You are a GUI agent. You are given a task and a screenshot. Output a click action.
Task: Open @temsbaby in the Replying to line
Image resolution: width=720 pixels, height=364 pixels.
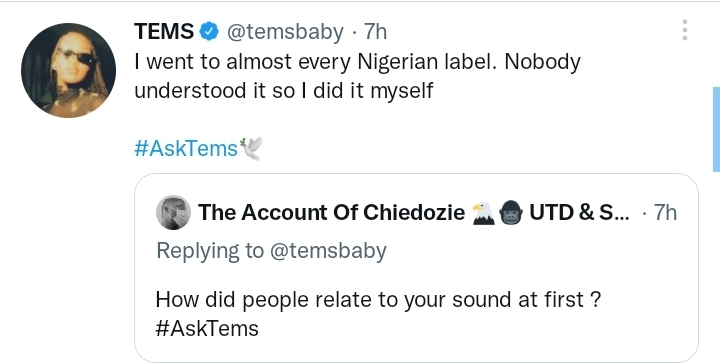coord(328,252)
